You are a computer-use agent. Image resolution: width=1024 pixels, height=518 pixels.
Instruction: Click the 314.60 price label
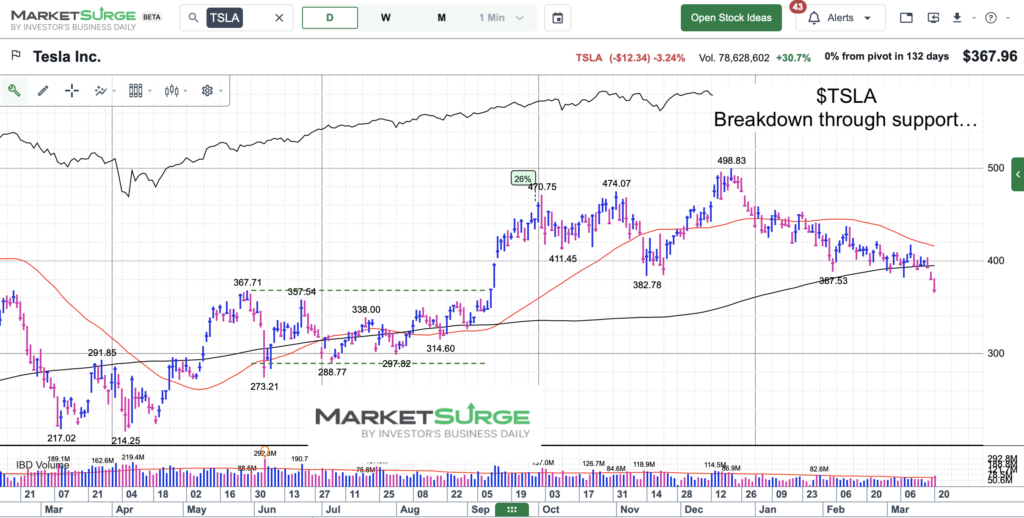[440, 348]
